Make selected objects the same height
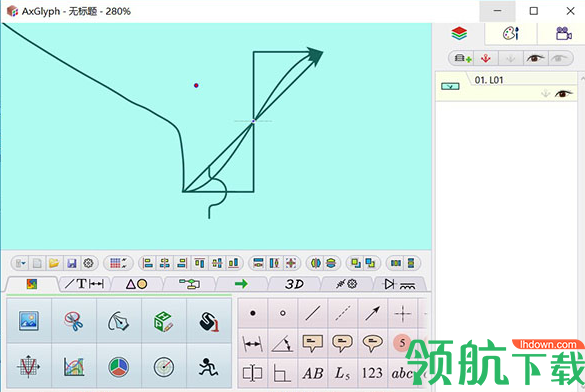 click(x=411, y=263)
